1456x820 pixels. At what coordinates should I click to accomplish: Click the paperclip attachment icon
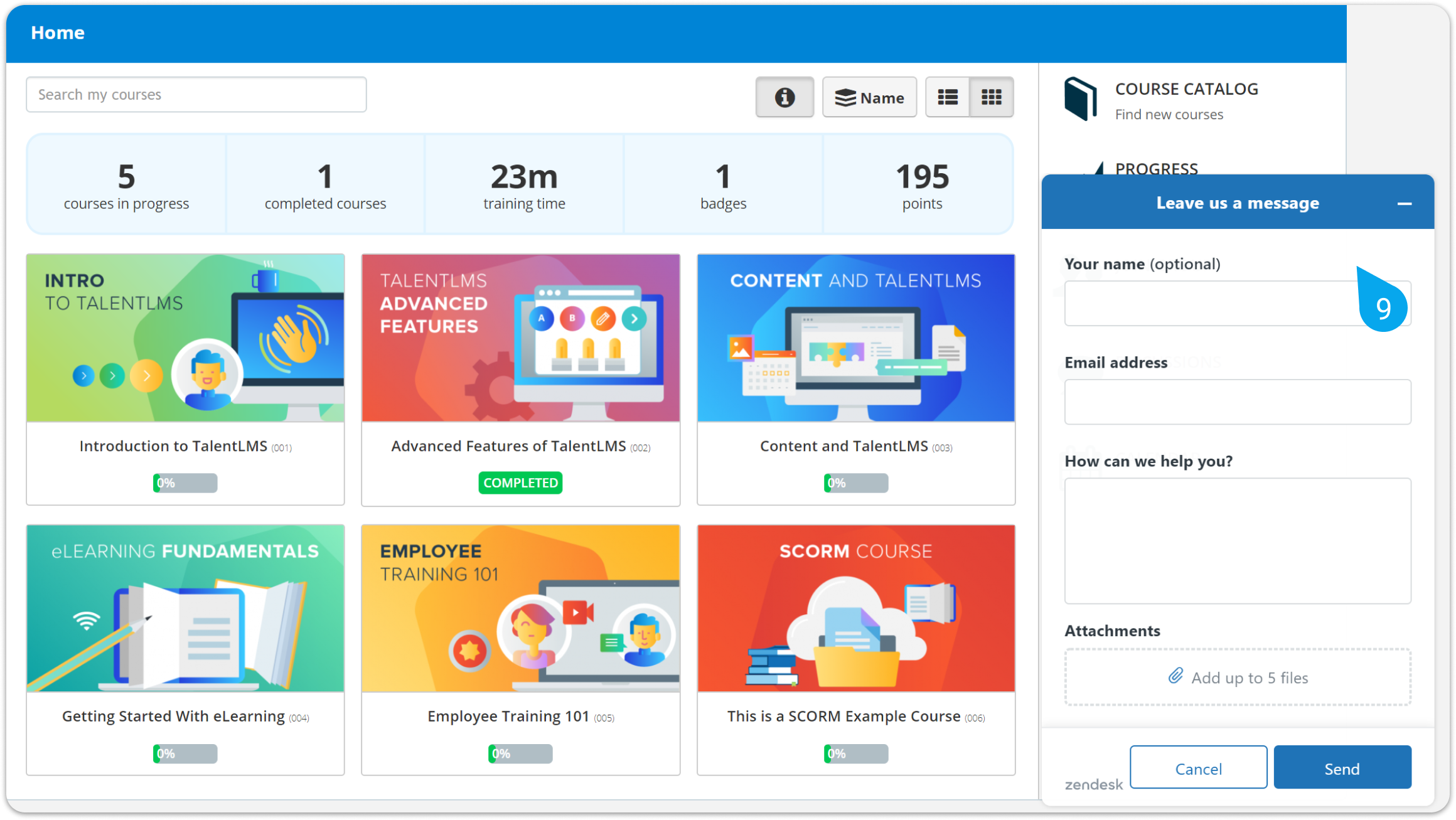pyautogui.click(x=1175, y=676)
